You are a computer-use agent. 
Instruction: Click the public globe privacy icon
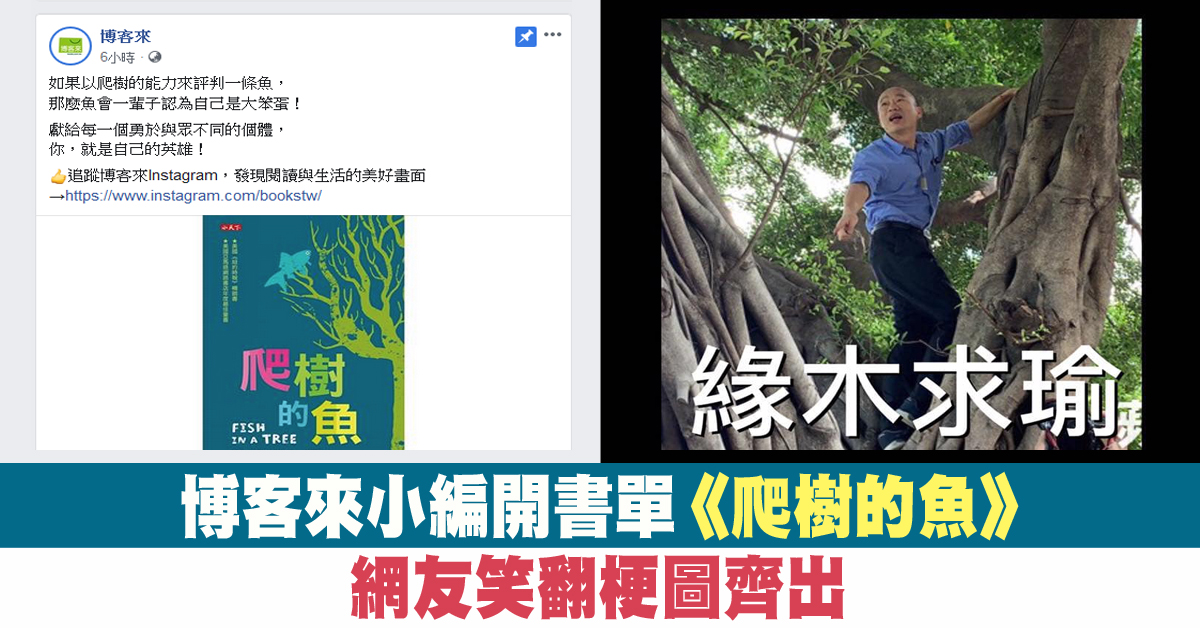(x=154, y=57)
